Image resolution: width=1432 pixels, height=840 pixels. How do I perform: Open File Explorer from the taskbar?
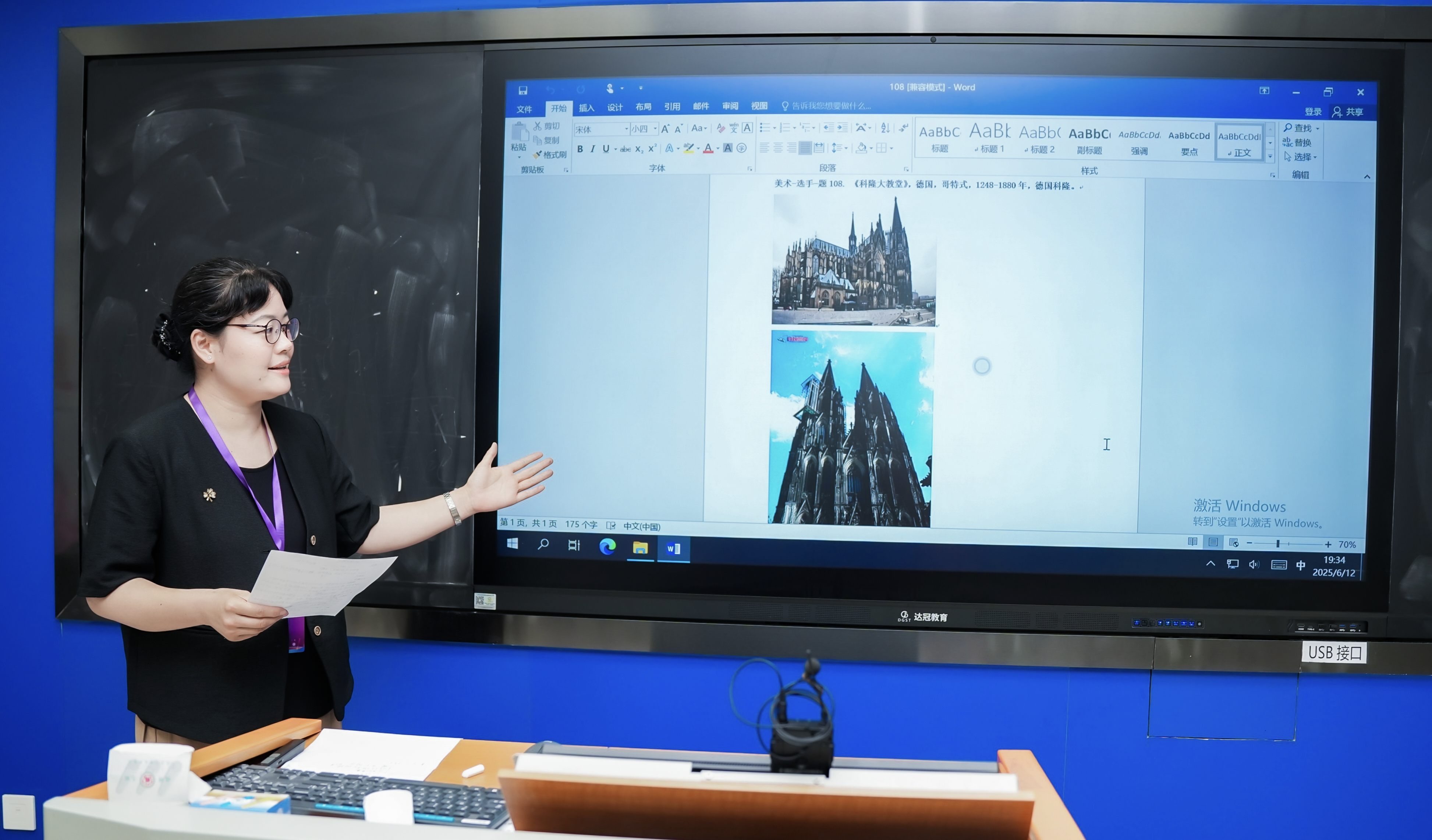click(x=641, y=548)
